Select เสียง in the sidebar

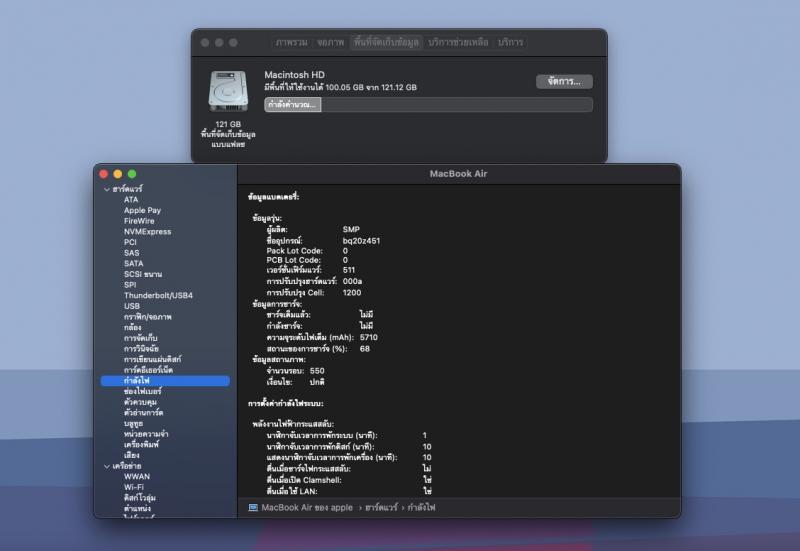[131, 456]
